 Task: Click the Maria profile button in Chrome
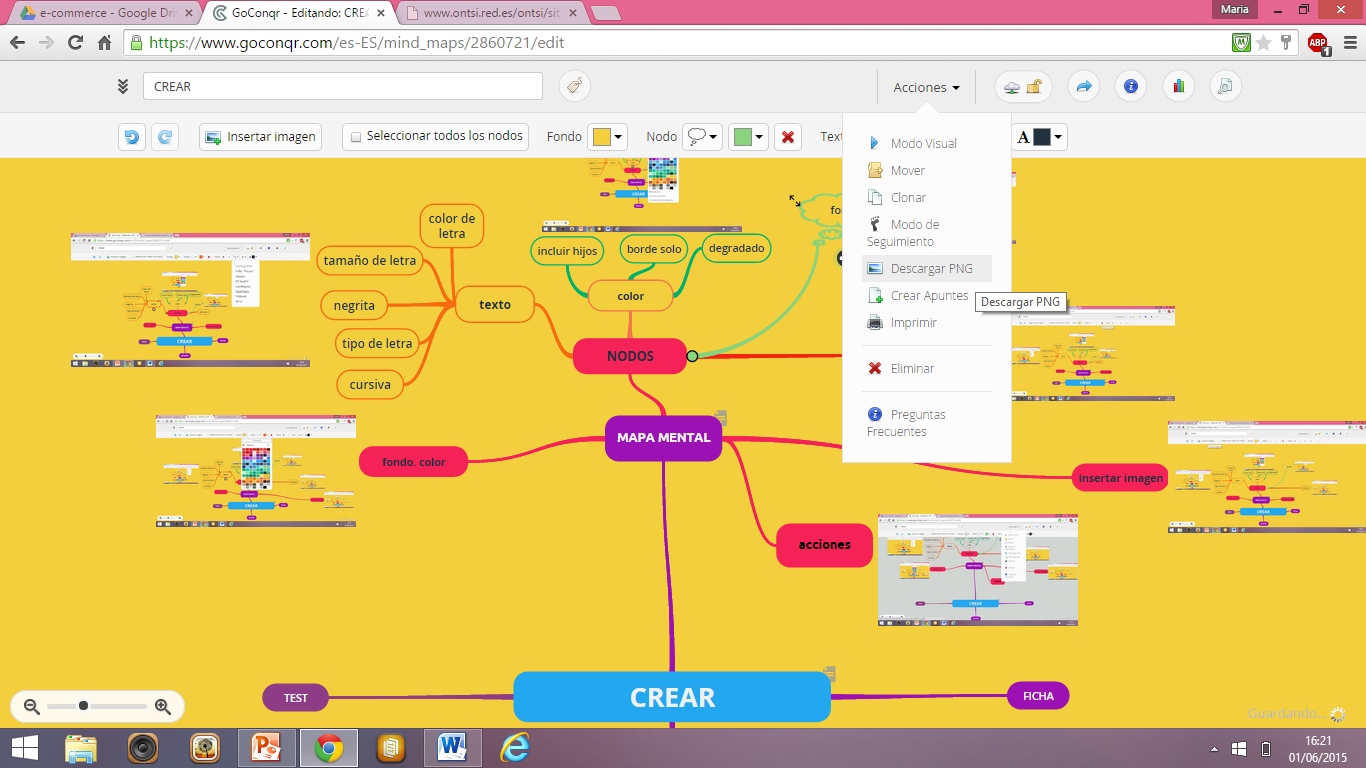pos(1234,9)
